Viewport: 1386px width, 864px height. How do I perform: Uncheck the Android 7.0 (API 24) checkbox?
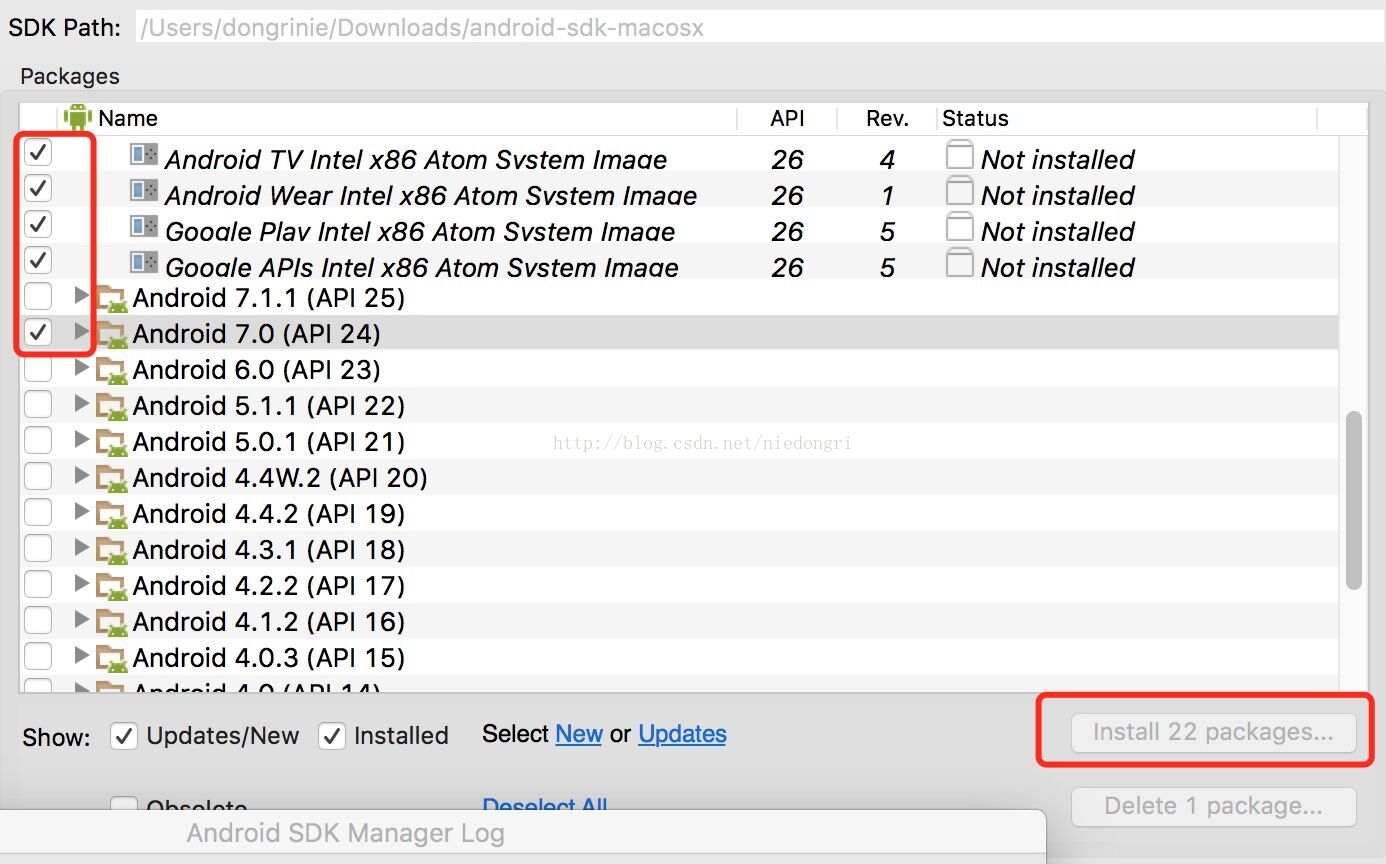coord(38,332)
